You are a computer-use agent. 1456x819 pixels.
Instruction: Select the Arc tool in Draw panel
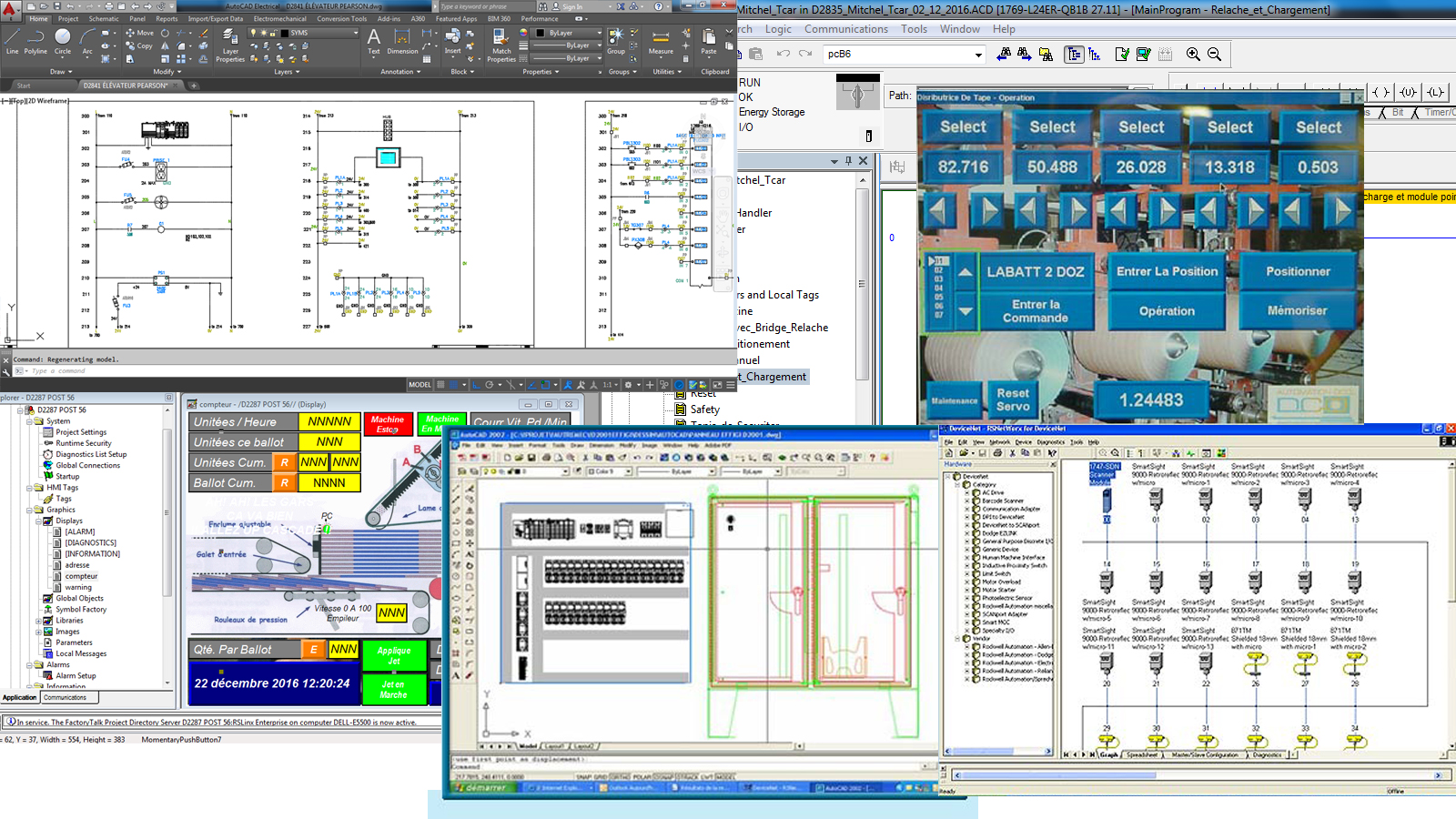pos(87,41)
